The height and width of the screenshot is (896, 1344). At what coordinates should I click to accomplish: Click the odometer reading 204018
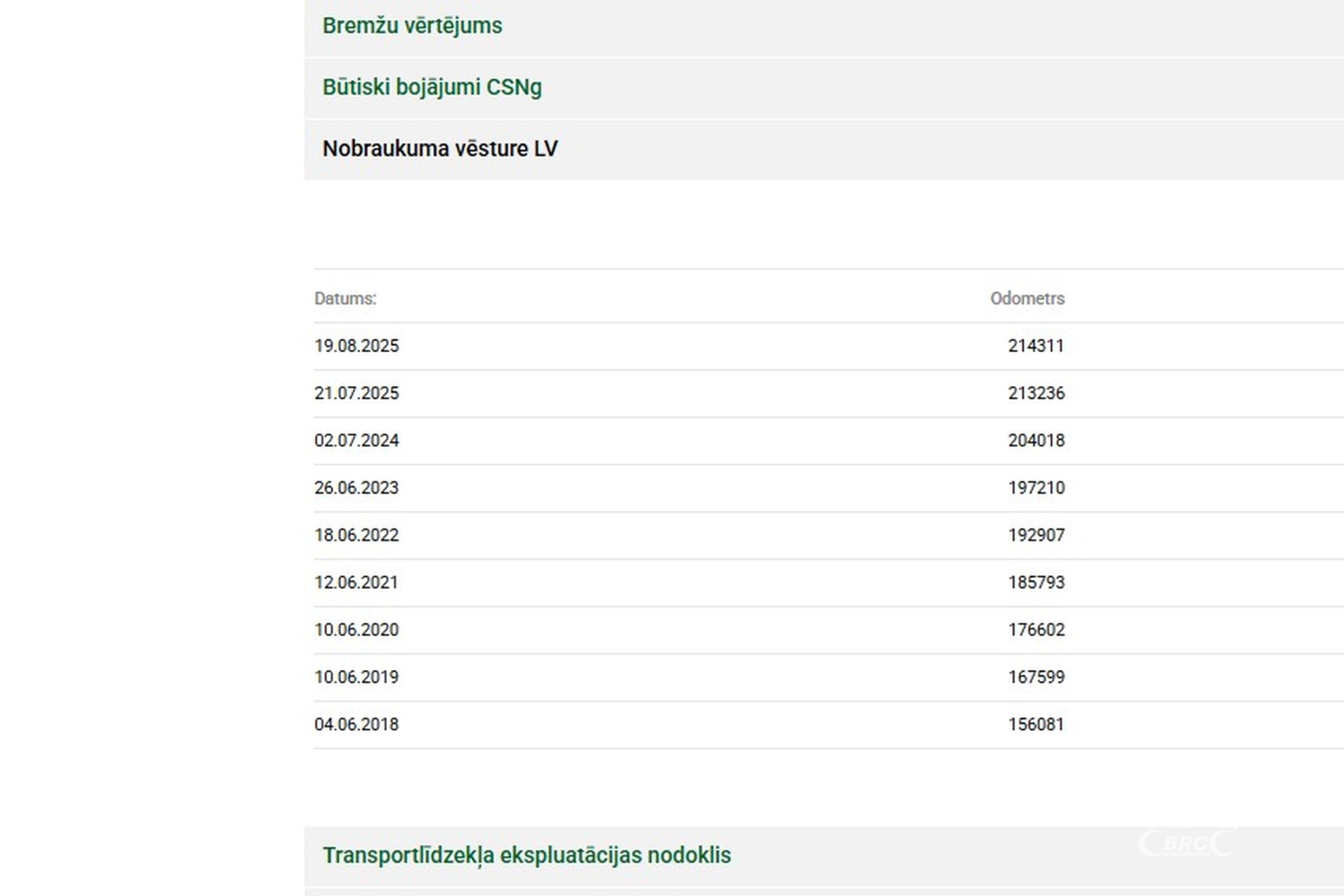[x=1036, y=441]
